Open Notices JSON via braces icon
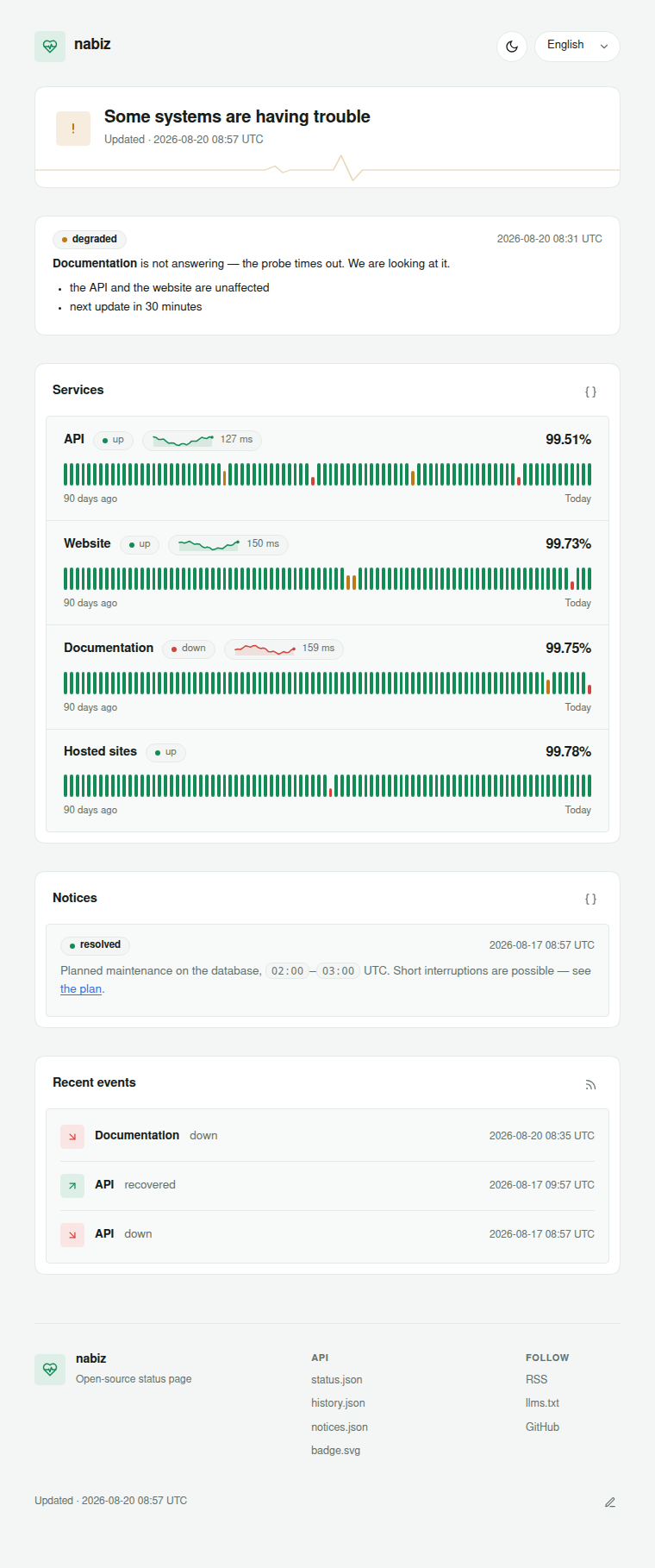 590,899
